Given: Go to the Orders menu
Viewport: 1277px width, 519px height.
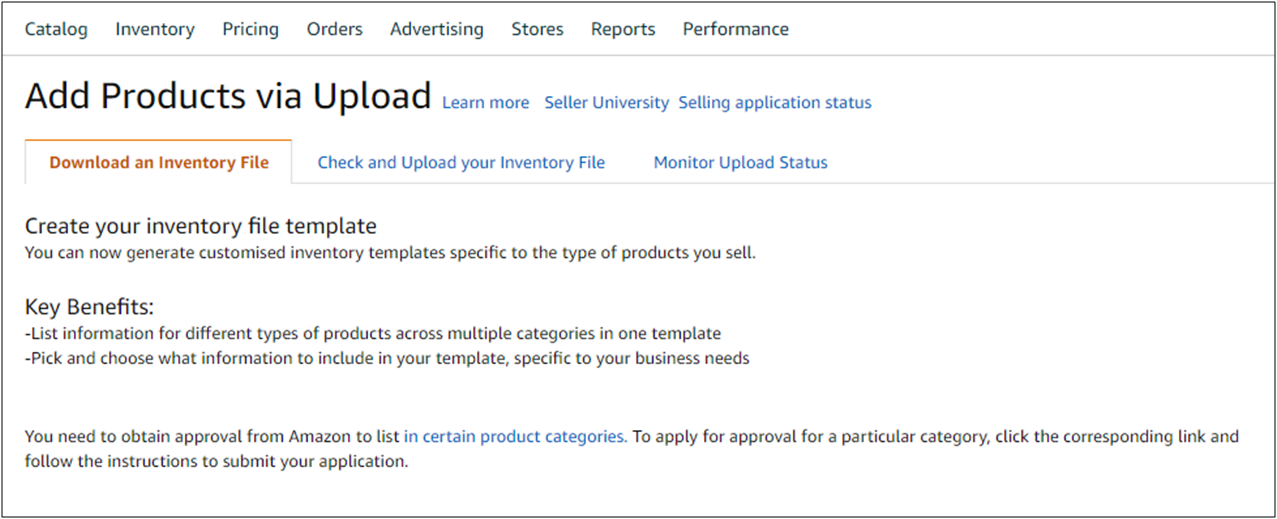Looking at the screenshot, I should click(335, 29).
